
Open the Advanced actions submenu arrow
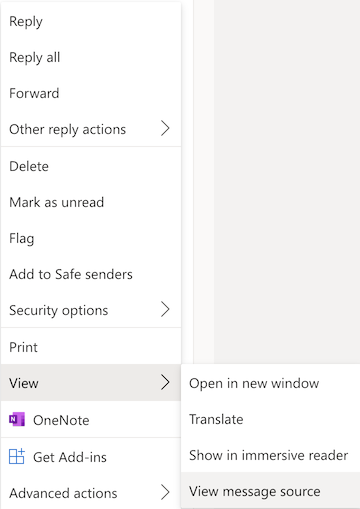165,492
